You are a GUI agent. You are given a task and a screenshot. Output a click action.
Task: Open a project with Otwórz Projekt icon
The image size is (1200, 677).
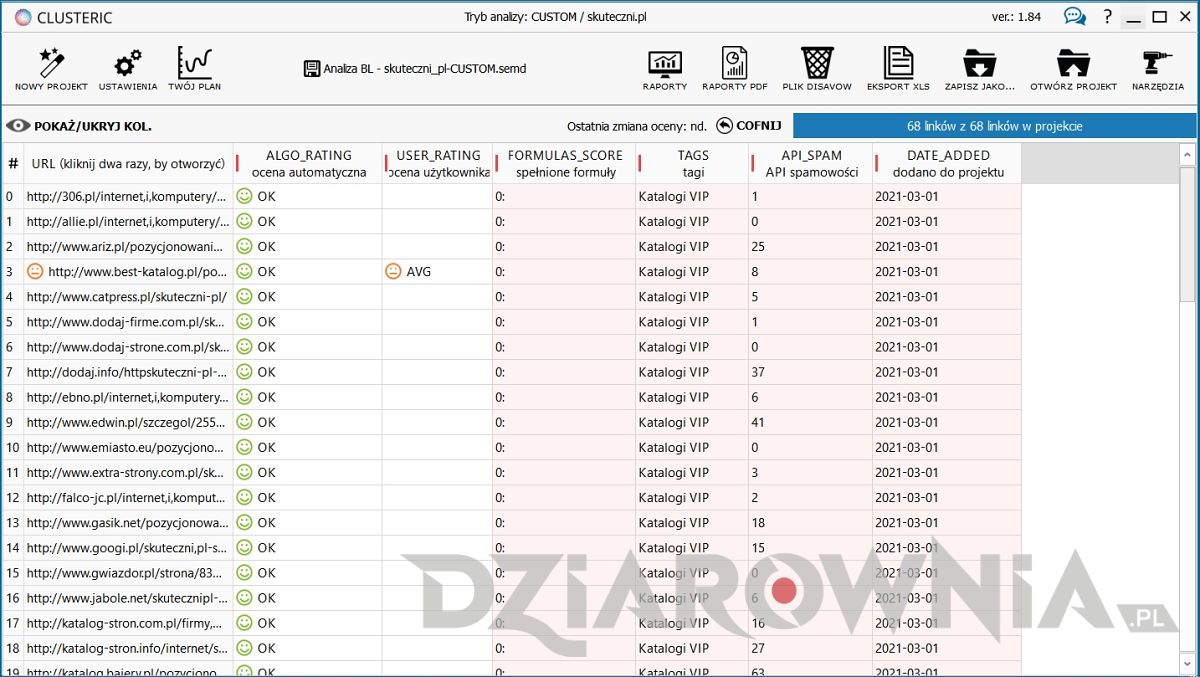pyautogui.click(x=1073, y=66)
